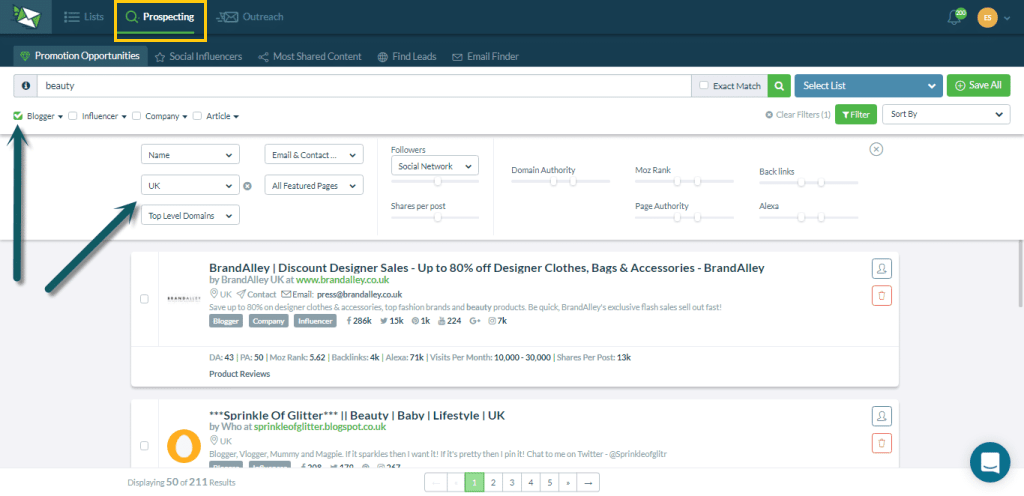
Task: Switch to Find Leads tab
Action: [407, 57]
